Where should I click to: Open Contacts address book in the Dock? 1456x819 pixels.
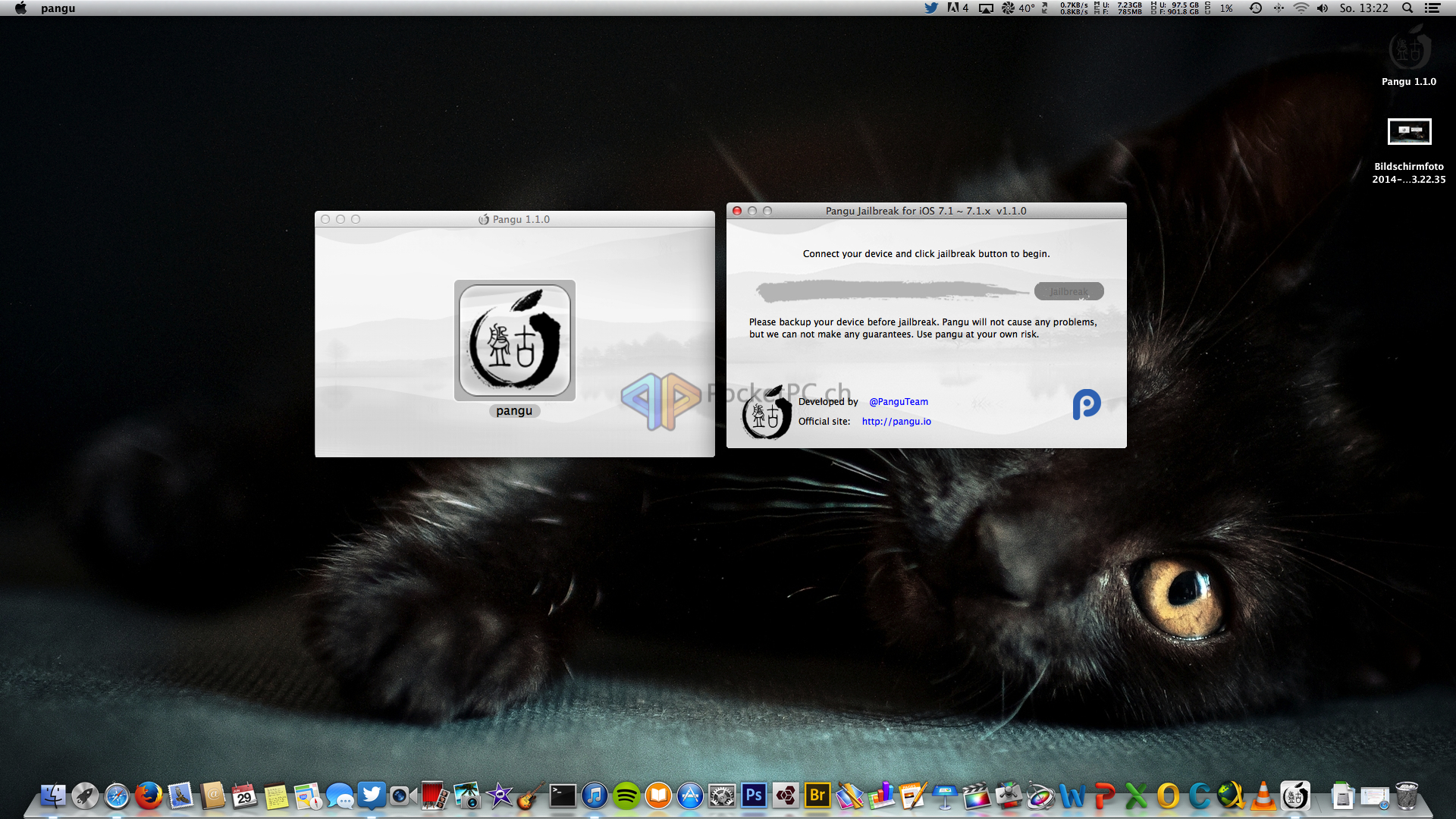click(x=212, y=795)
